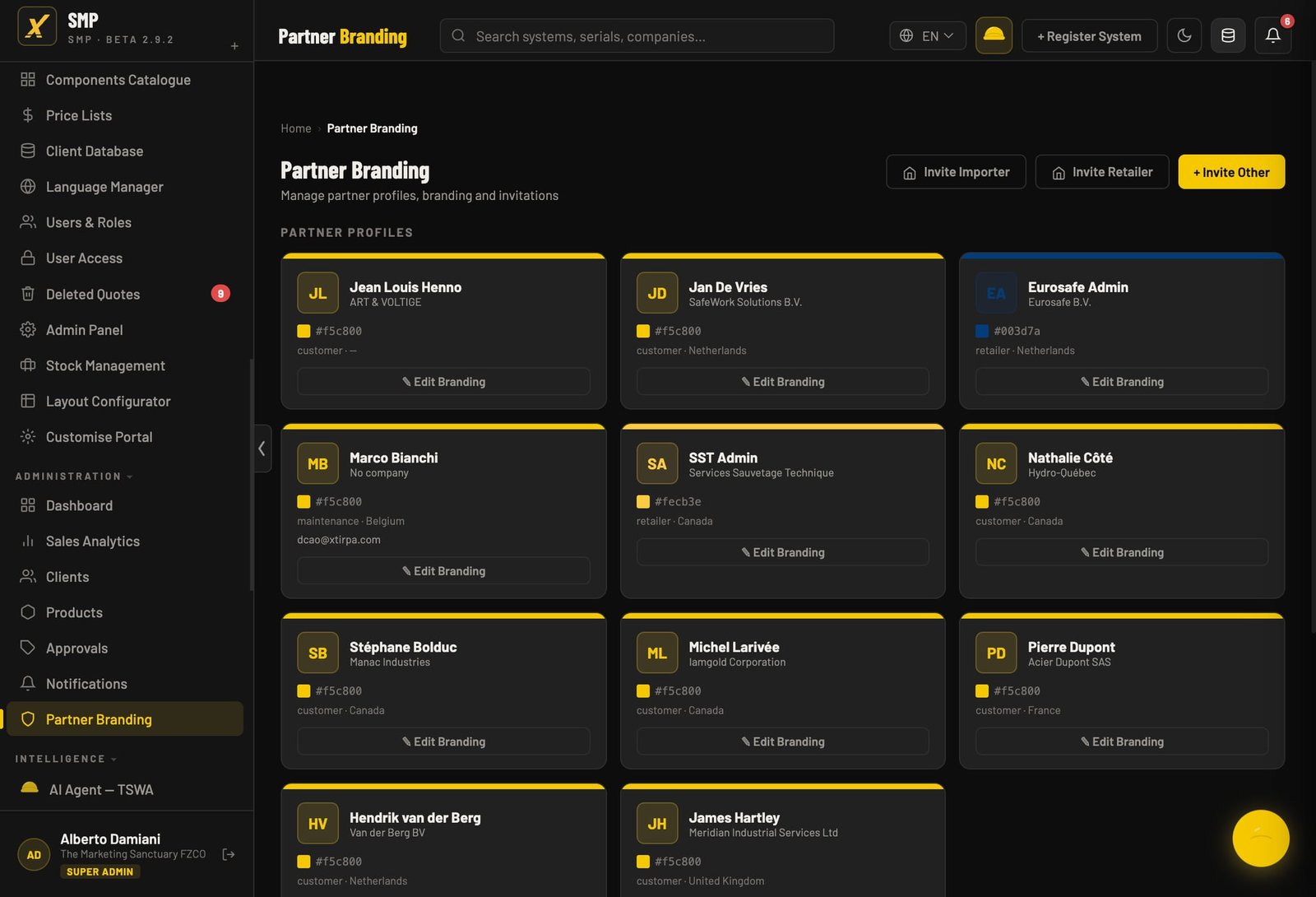
Task: Click the Admin Panel gear icon
Action: [x=28, y=329]
